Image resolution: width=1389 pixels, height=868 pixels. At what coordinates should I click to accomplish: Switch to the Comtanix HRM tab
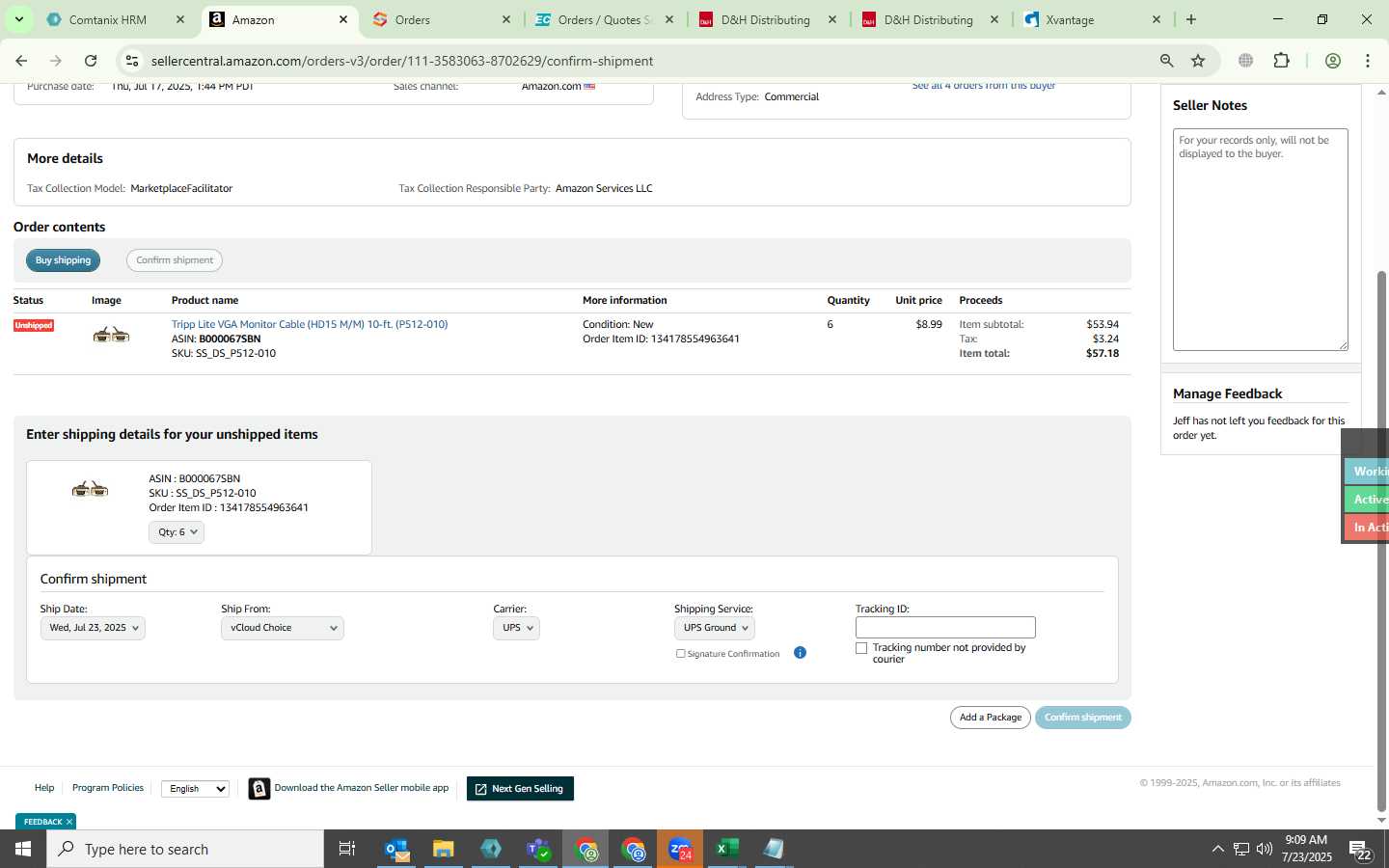point(108,19)
